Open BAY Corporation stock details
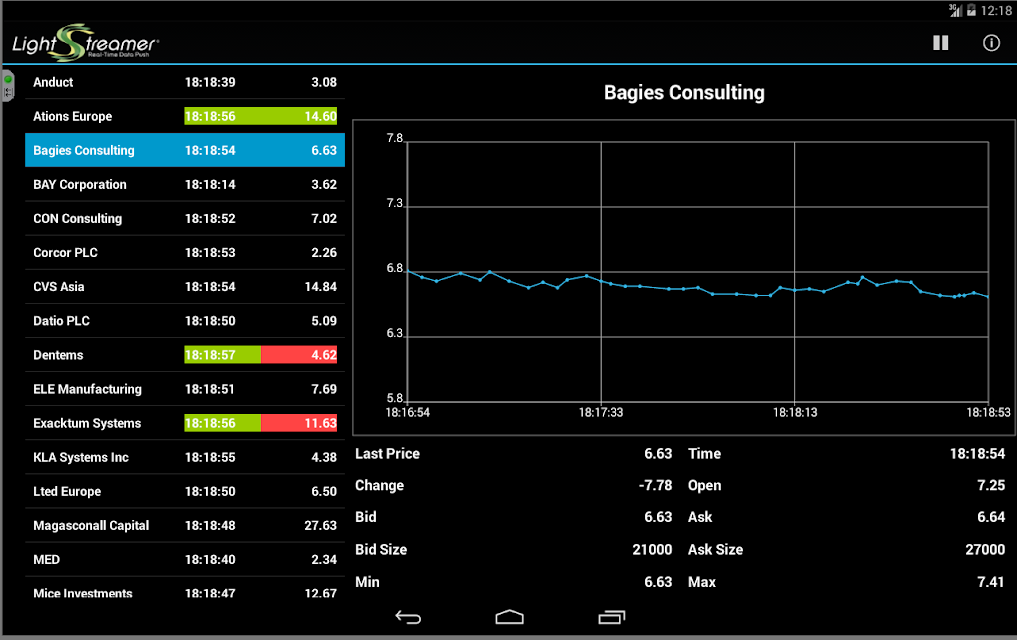This screenshot has height=640, width=1017. click(185, 184)
